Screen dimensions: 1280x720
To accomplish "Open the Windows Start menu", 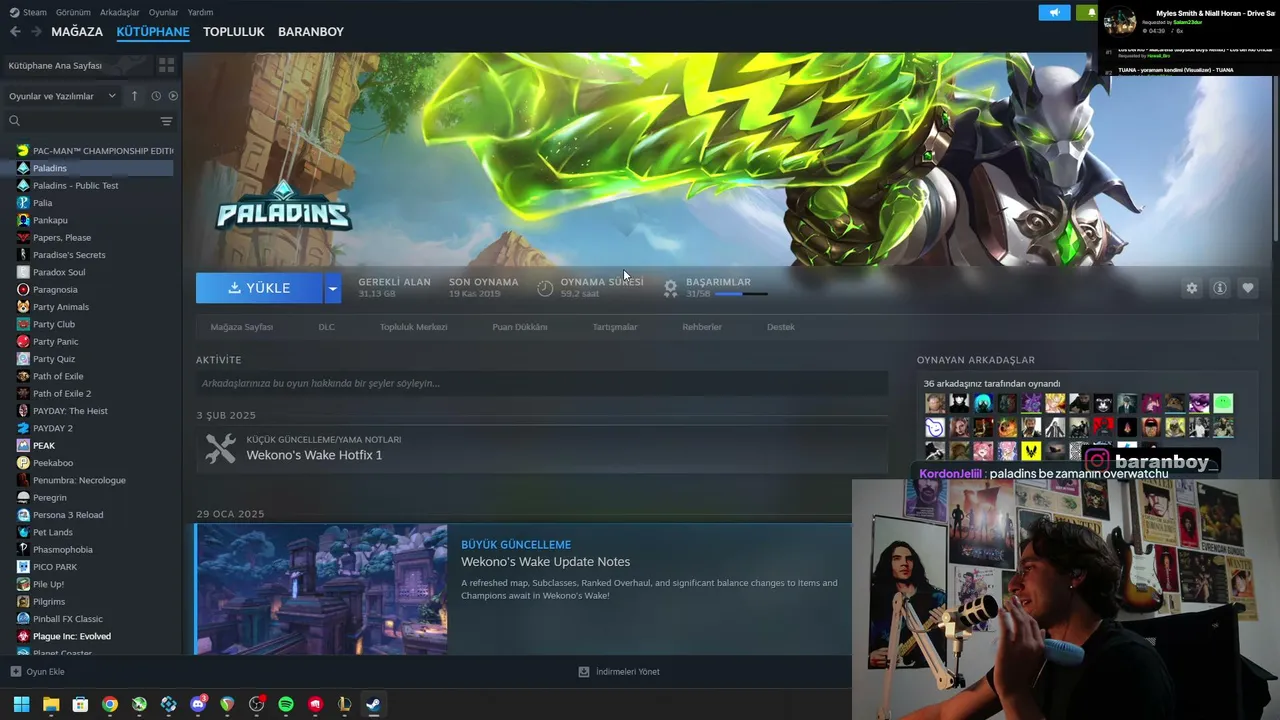I will coord(21,704).
